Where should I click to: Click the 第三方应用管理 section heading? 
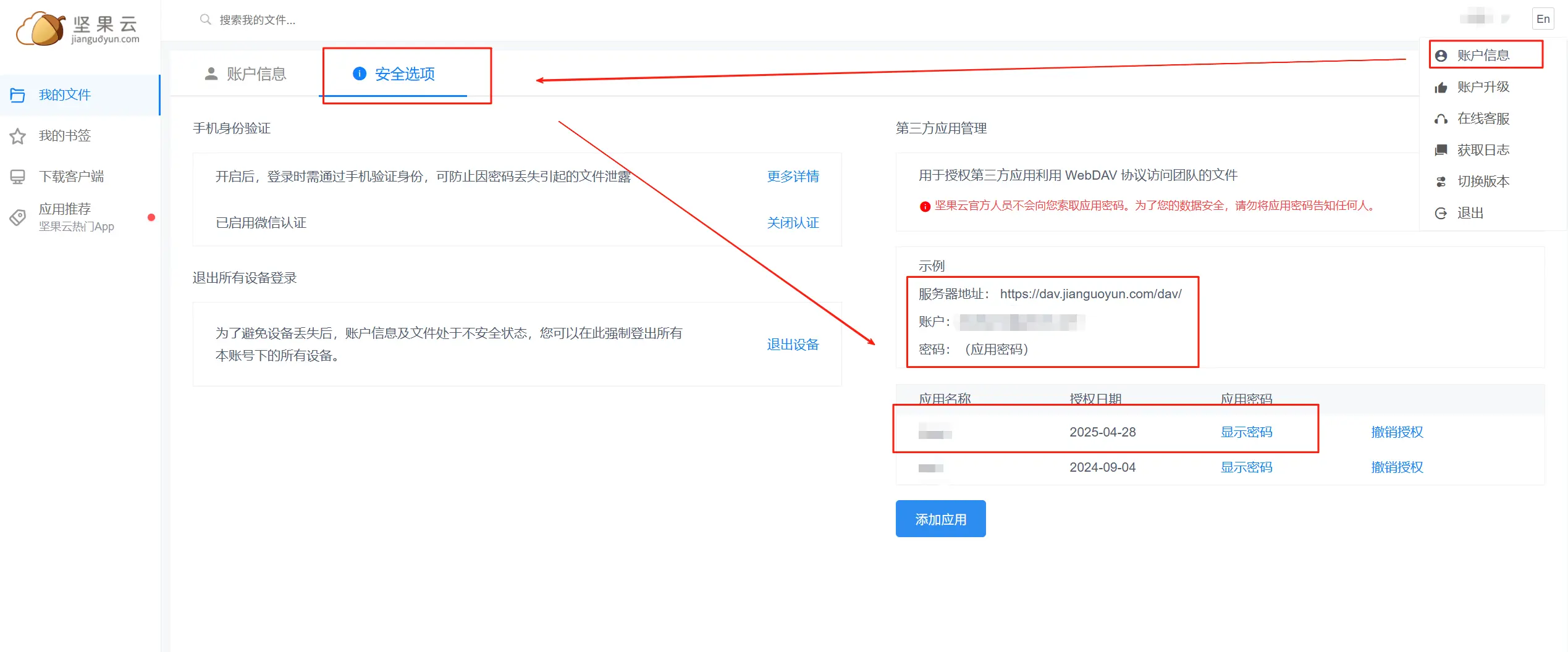[x=941, y=128]
